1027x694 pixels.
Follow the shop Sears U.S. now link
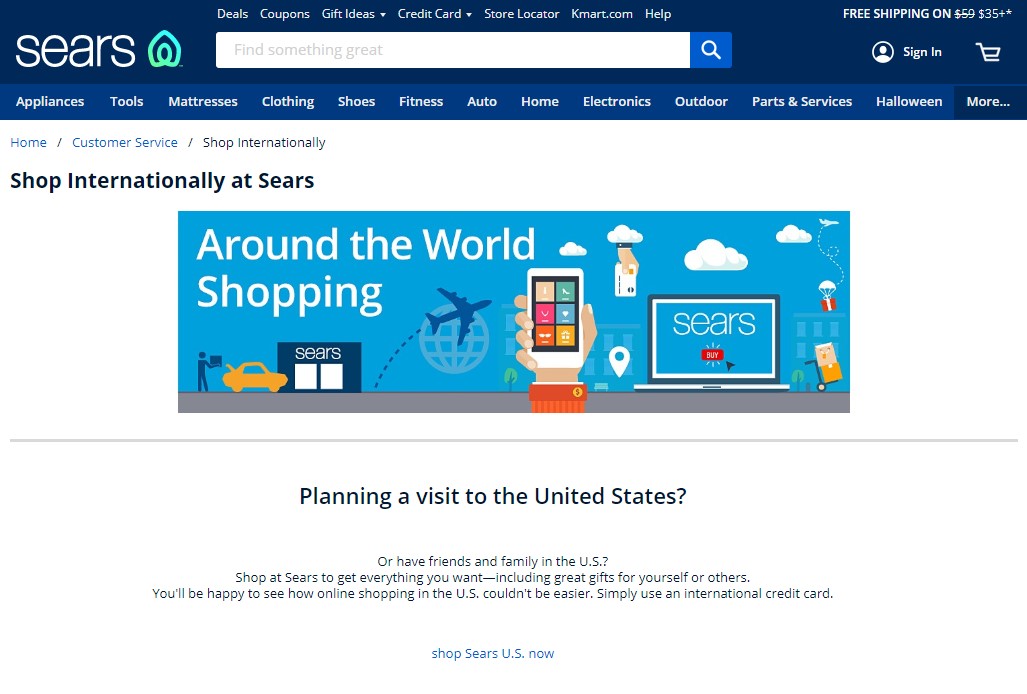[x=493, y=653]
